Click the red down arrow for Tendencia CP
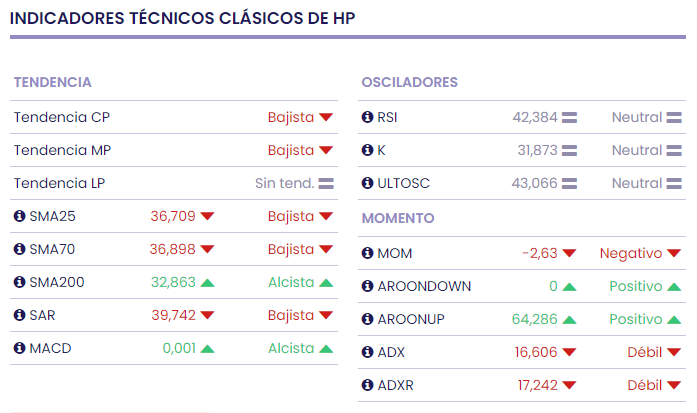The image size is (697, 413). click(x=326, y=118)
